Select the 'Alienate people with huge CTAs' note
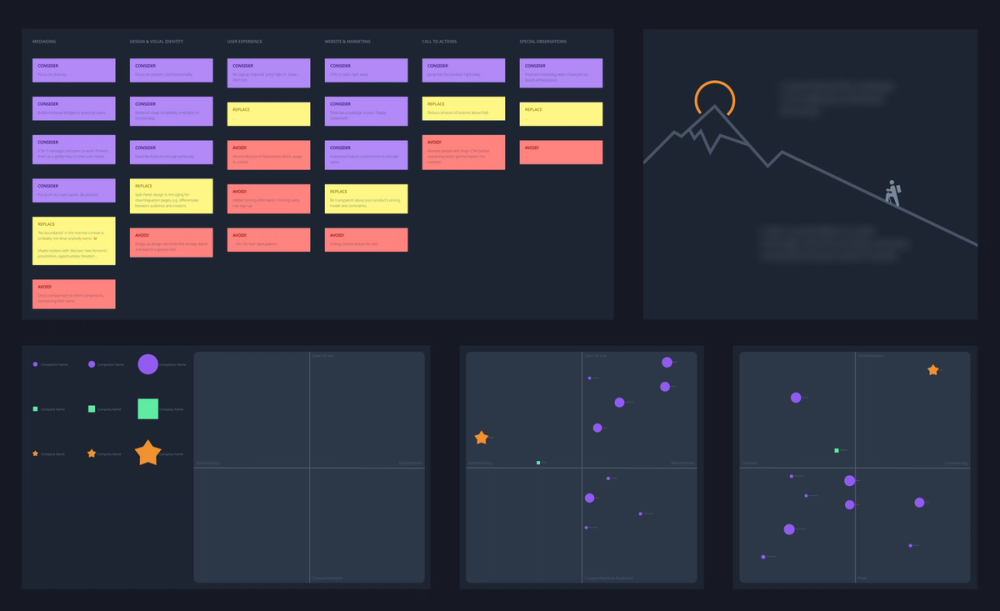 coord(464,152)
